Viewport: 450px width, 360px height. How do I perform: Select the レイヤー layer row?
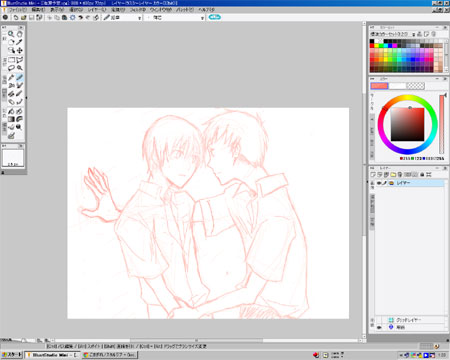coord(410,183)
